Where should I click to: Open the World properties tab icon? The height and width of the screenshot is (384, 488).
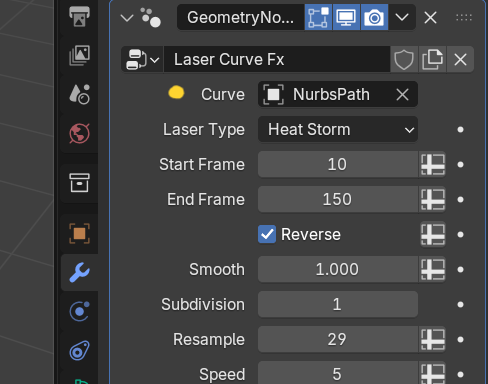(79, 133)
